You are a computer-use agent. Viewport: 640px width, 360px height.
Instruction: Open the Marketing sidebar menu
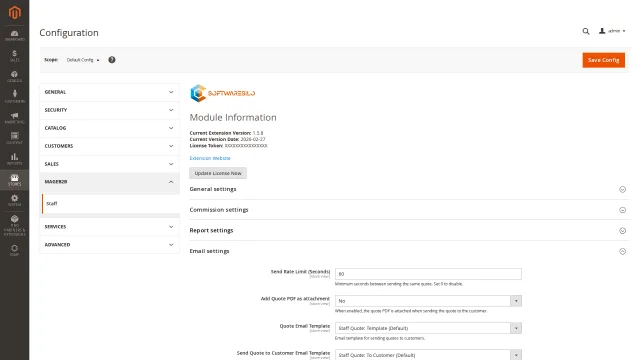click(15, 118)
